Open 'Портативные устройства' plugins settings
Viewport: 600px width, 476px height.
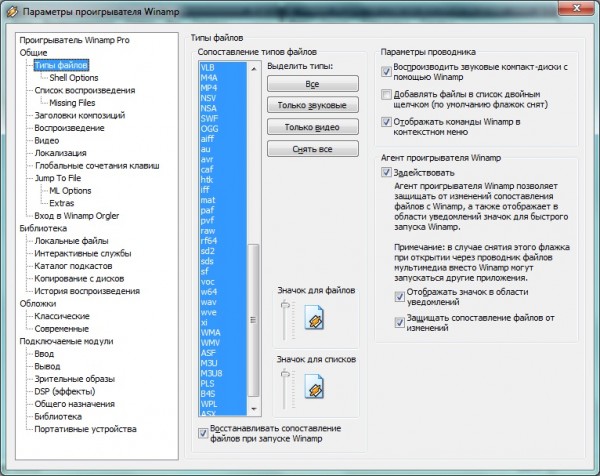click(85, 429)
